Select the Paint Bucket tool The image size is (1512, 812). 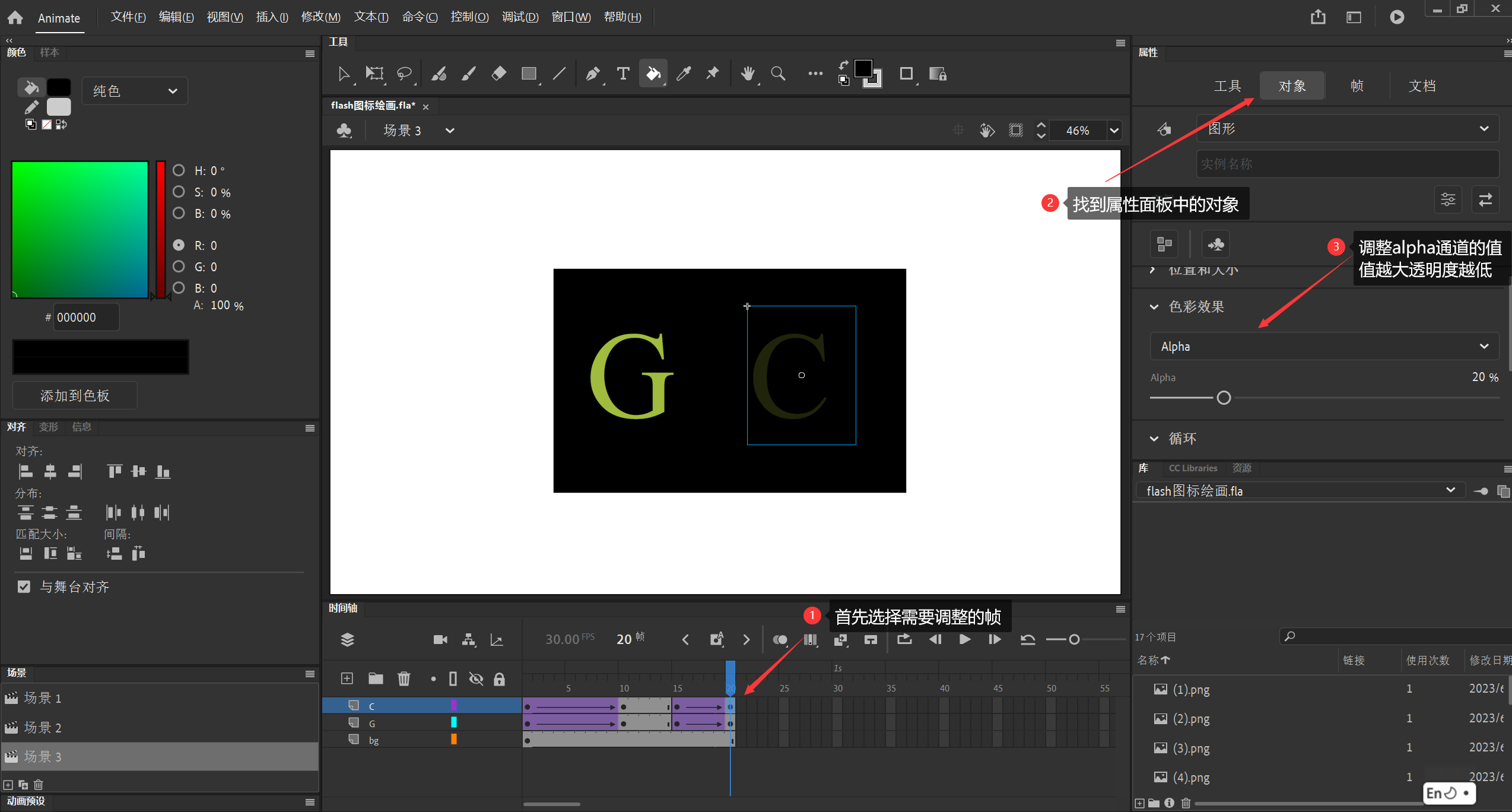[x=653, y=74]
